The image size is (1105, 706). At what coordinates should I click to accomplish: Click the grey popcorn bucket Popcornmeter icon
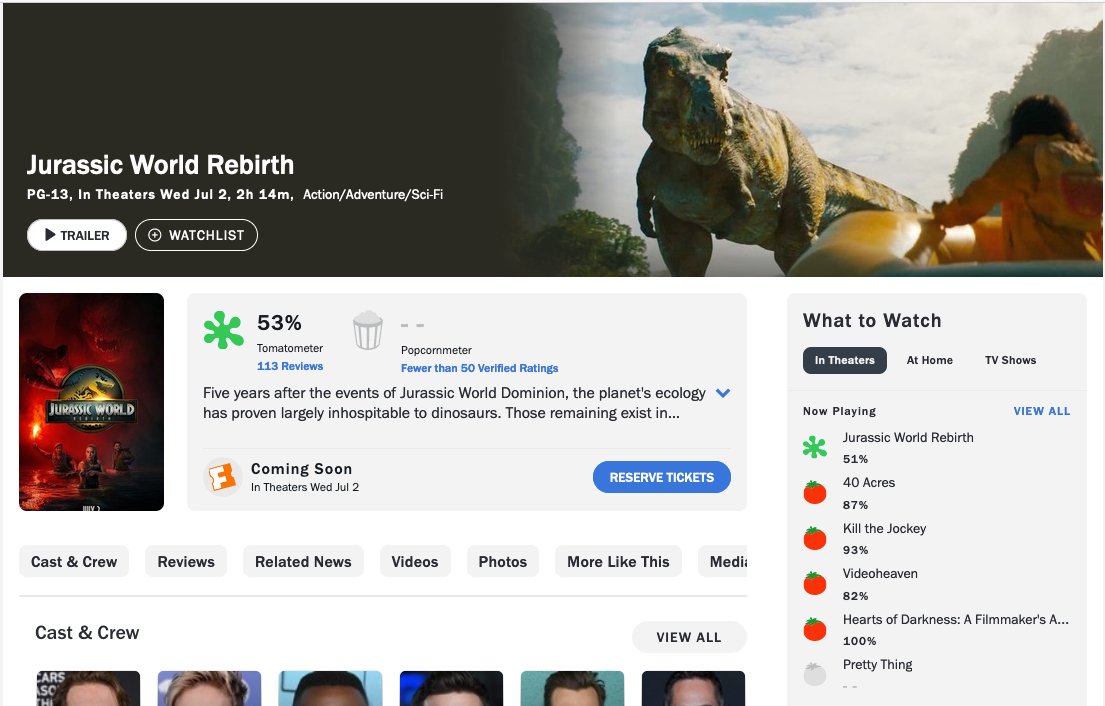[x=368, y=330]
